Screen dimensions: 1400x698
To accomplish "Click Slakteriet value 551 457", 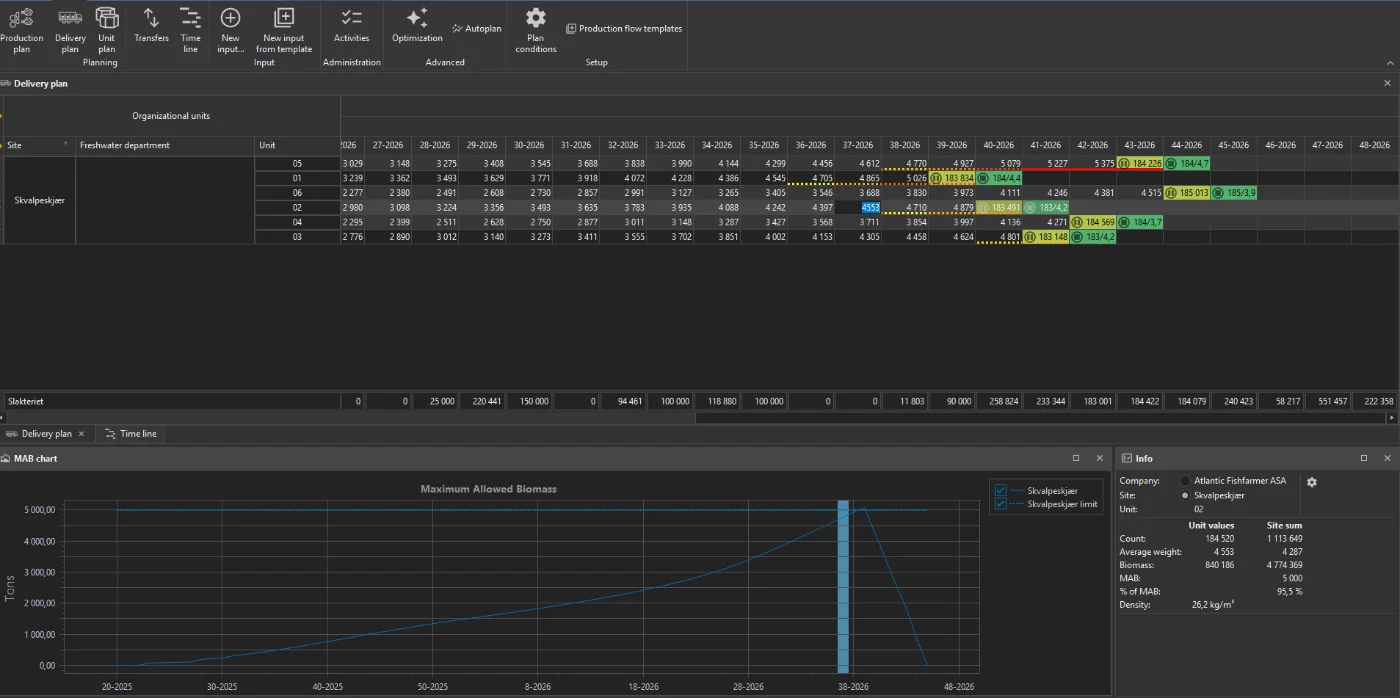I will tap(1329, 401).
